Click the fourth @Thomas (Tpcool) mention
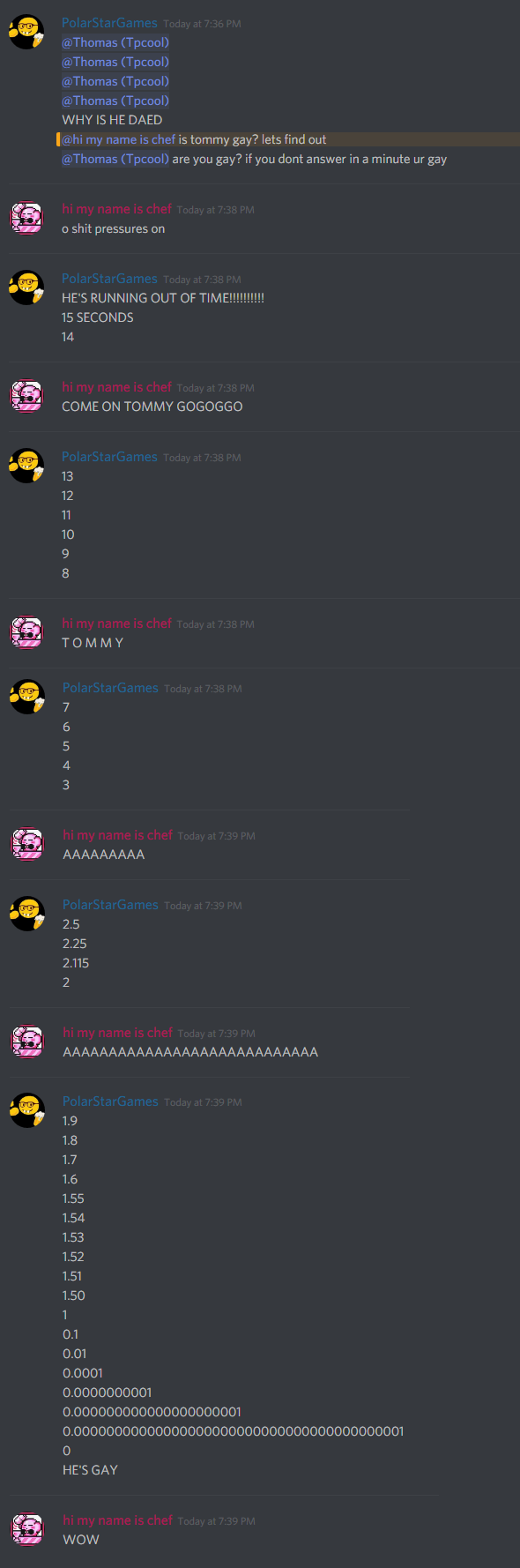520x1568 pixels. (115, 101)
